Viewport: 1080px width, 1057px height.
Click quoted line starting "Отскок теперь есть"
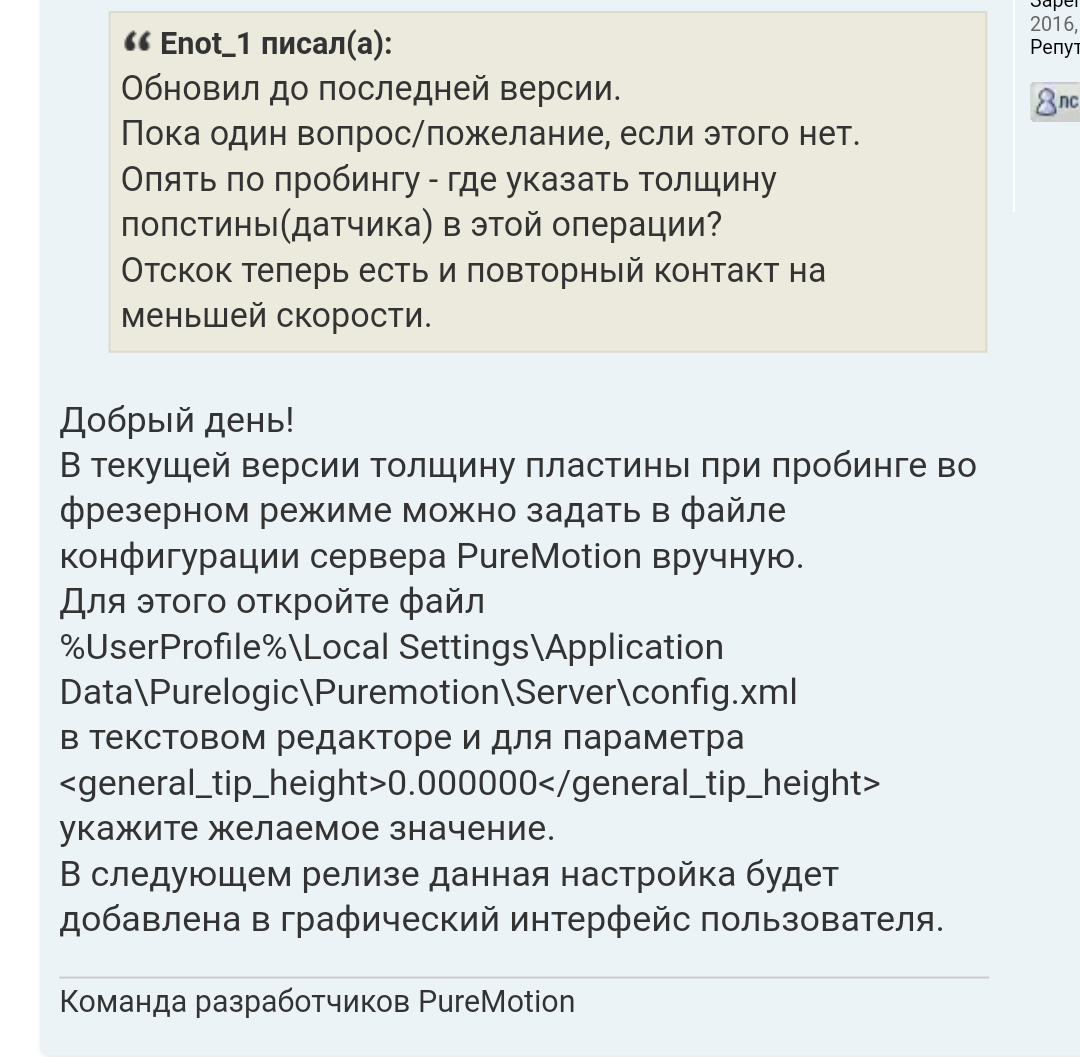(x=473, y=270)
